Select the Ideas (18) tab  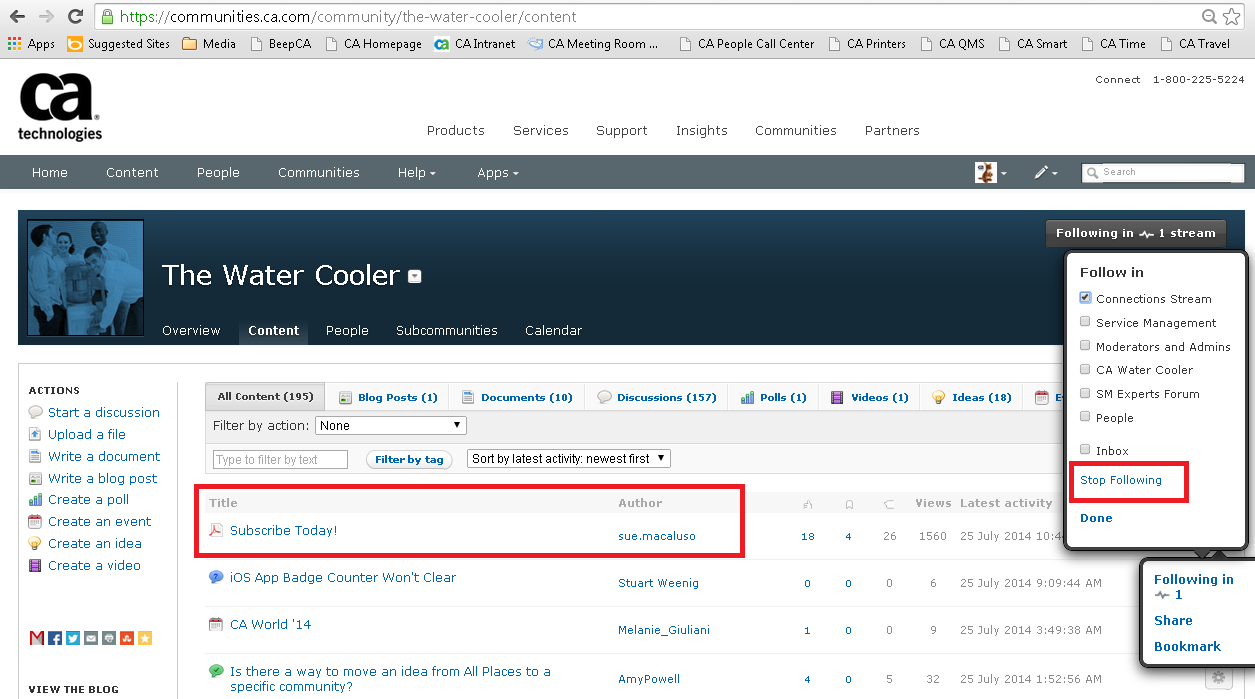coord(972,397)
